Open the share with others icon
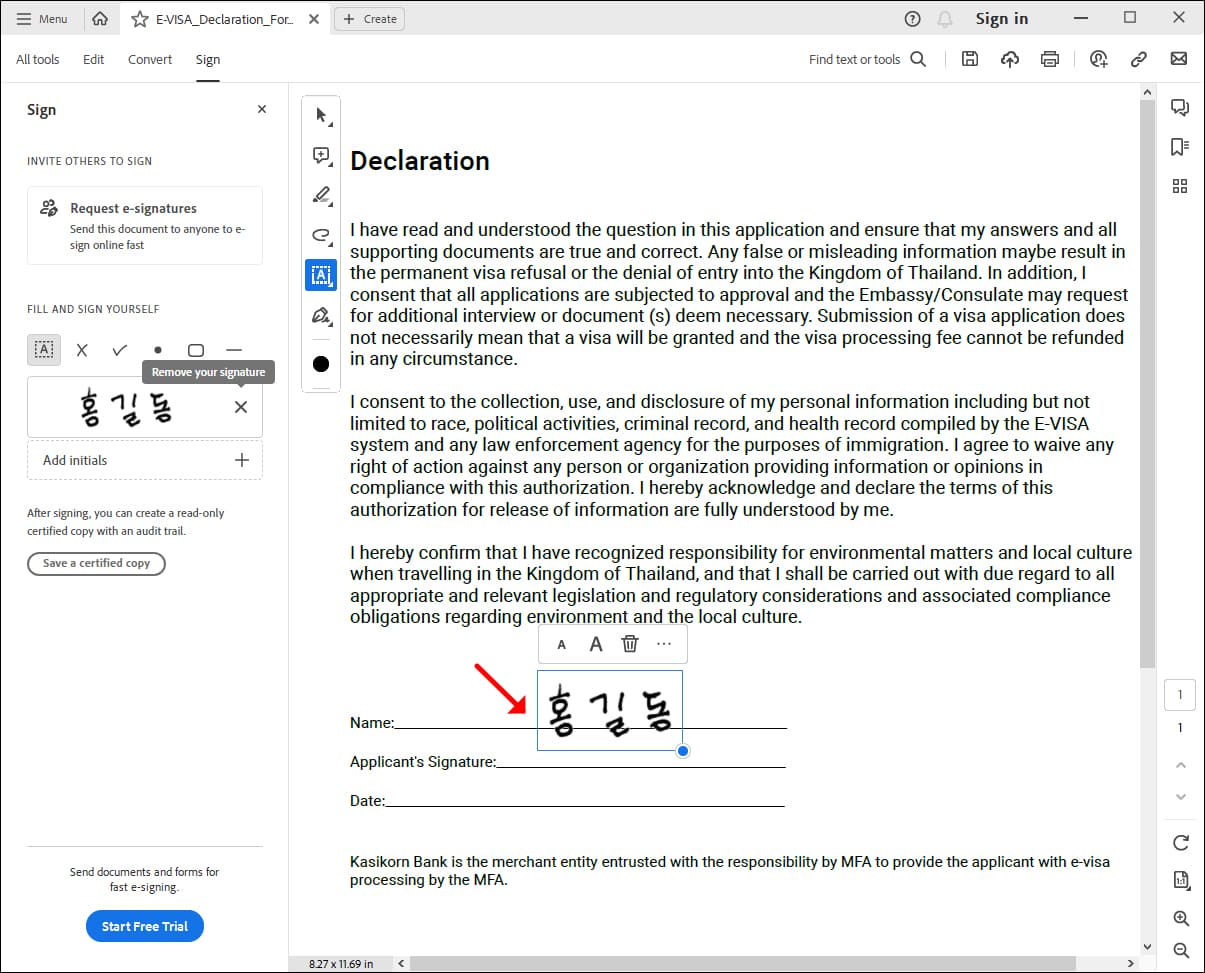The image size is (1205, 973). [1099, 60]
